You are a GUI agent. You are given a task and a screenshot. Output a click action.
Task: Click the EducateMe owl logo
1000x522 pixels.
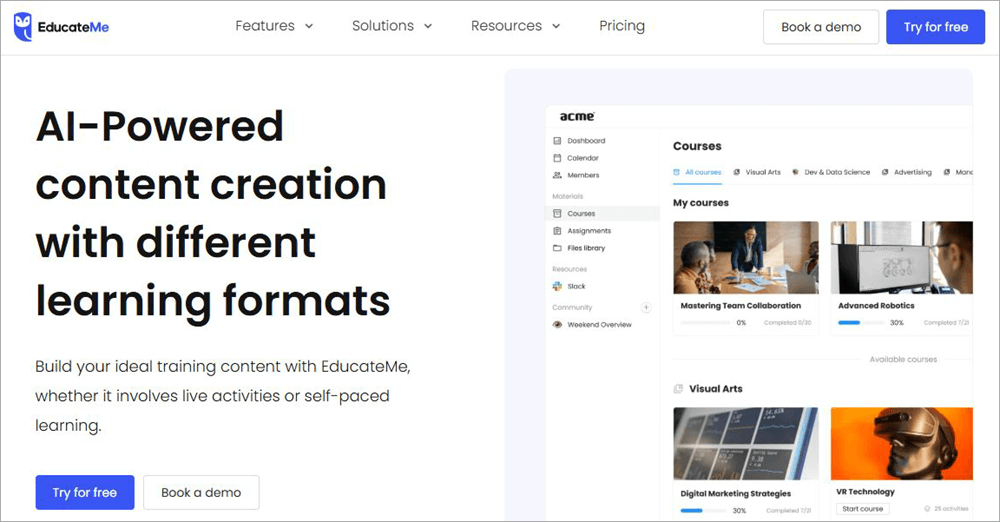click(22, 27)
